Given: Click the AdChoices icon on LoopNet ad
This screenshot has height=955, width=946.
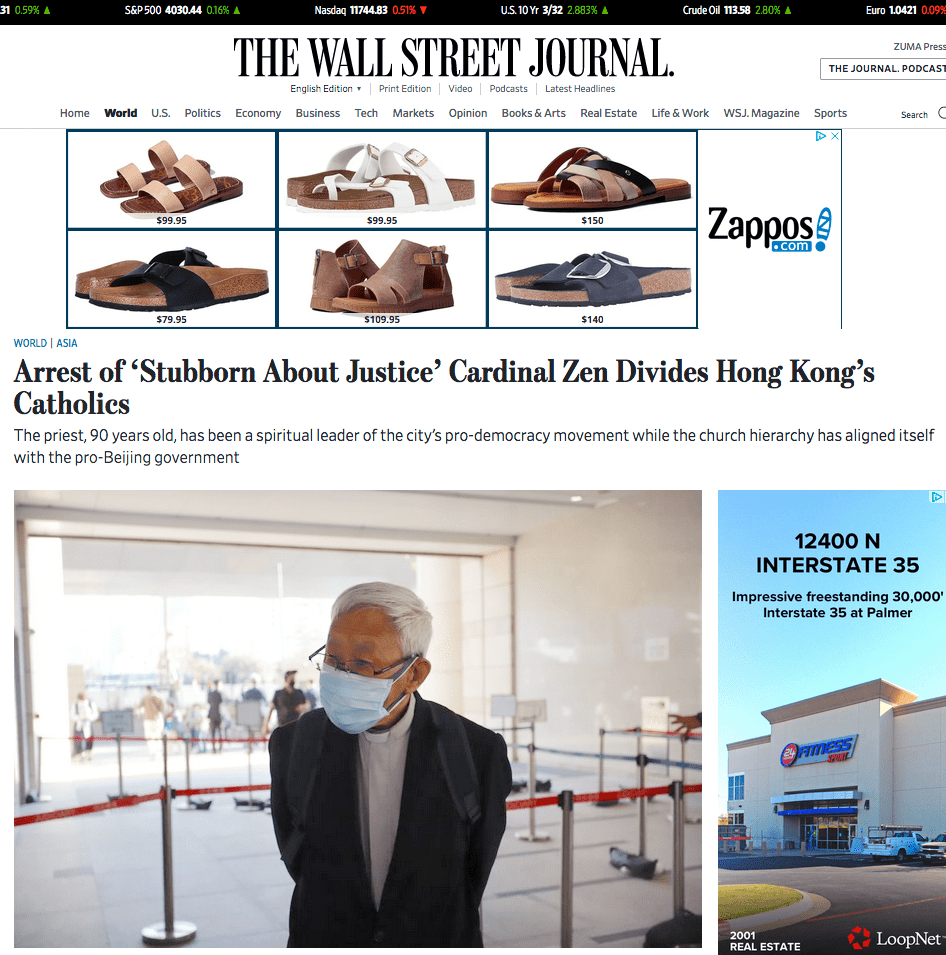Looking at the screenshot, I should click(937, 497).
